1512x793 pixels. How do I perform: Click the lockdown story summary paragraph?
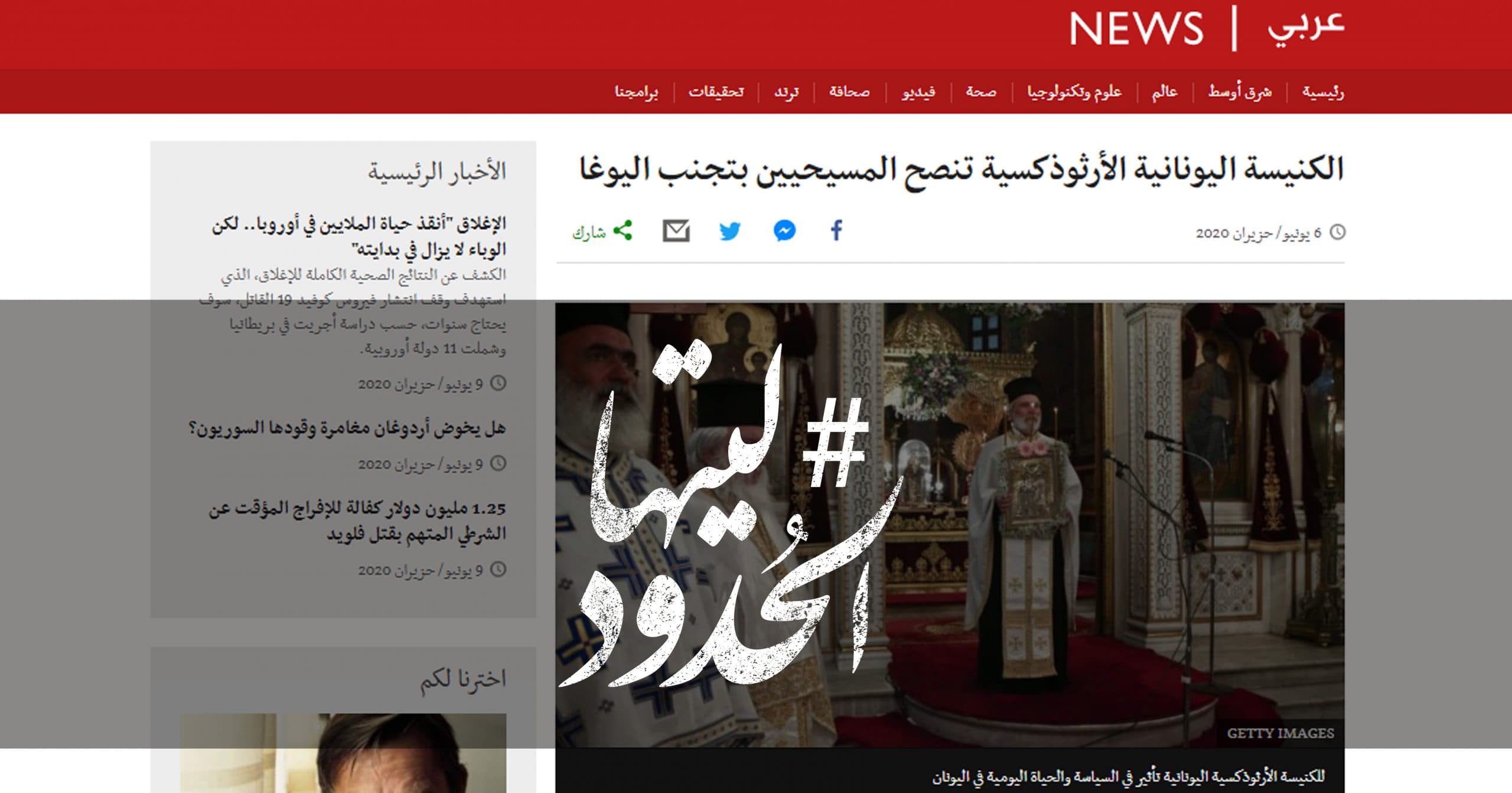coord(353,311)
